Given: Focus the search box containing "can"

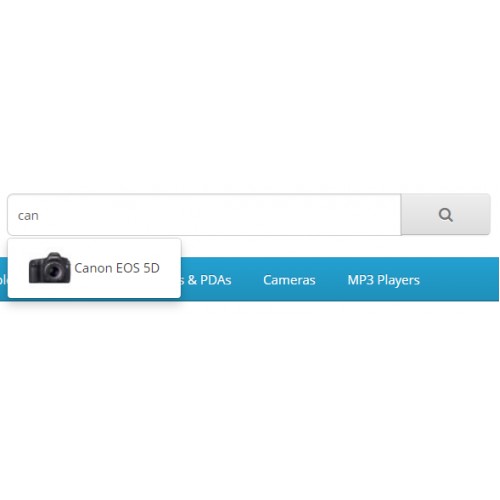Looking at the screenshot, I should click(204, 215).
